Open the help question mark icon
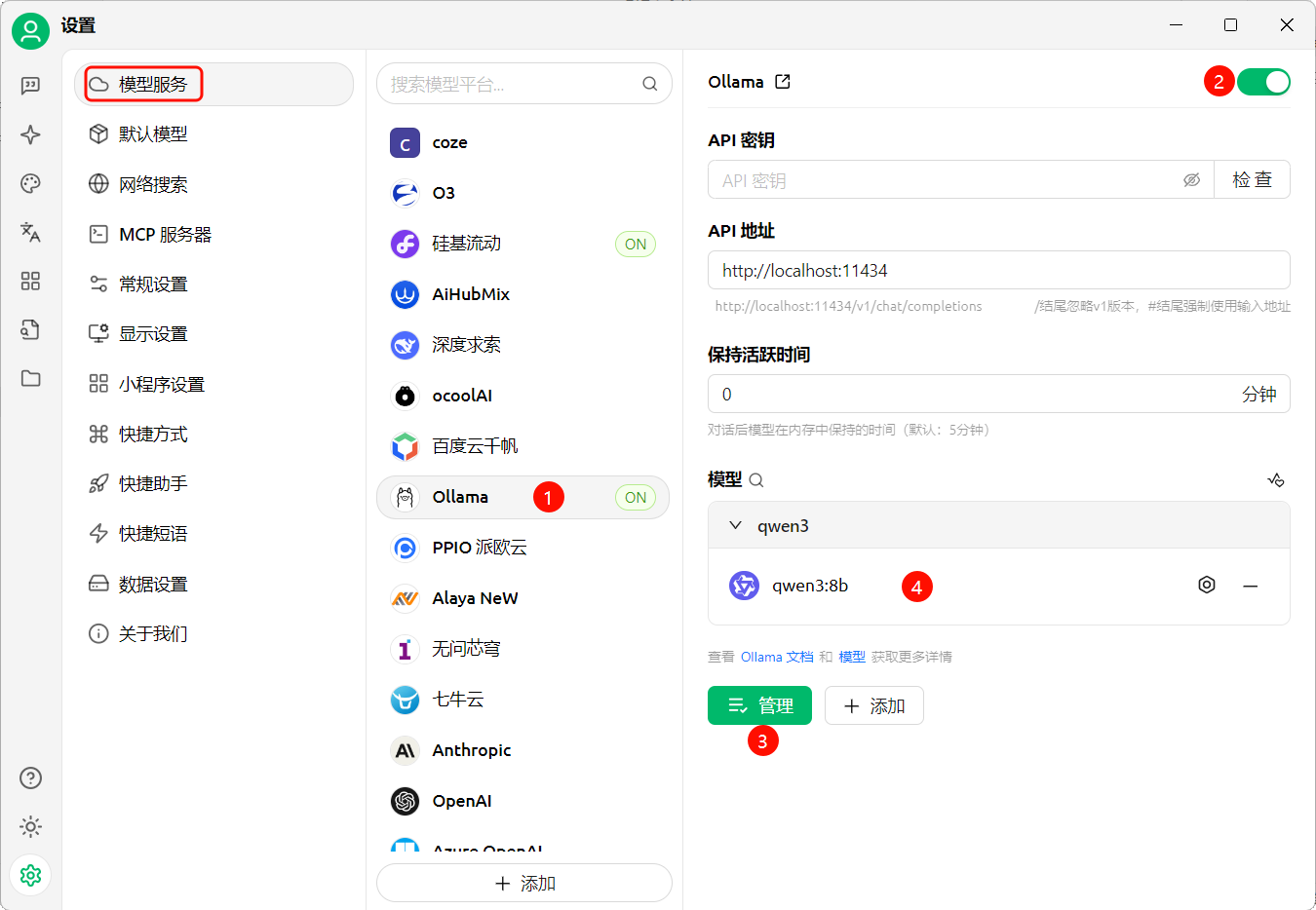This screenshot has width=1316, height=910. point(30,777)
